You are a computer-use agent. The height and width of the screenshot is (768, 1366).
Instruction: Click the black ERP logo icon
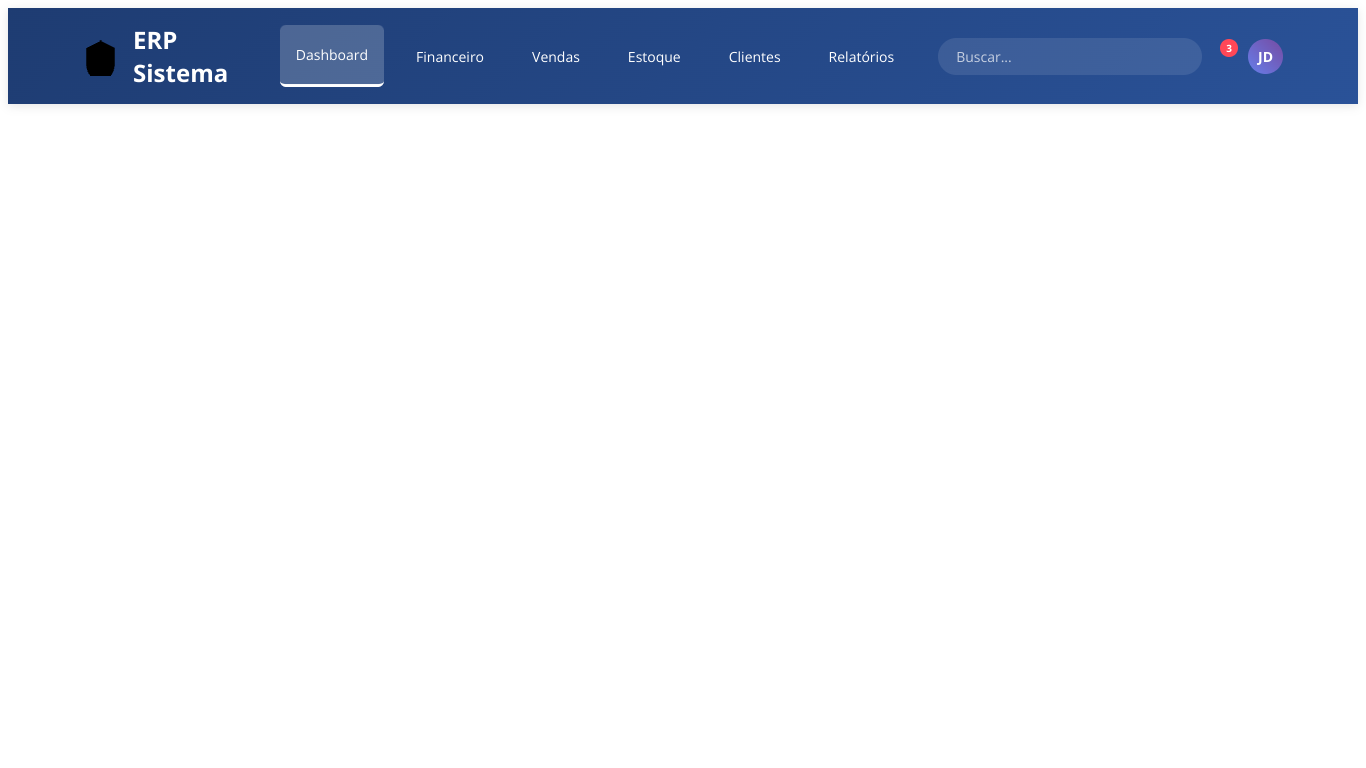[100, 58]
